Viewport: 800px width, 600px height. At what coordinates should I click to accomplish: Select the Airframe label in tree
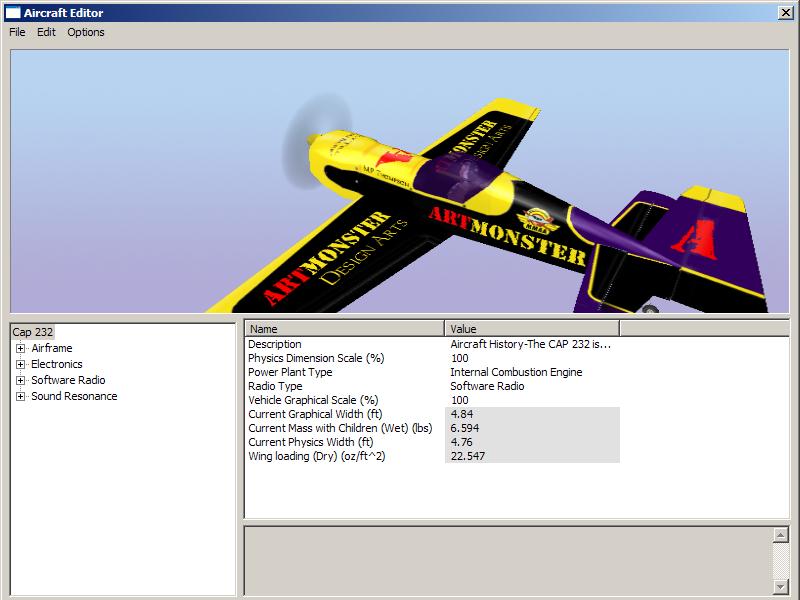(x=52, y=348)
